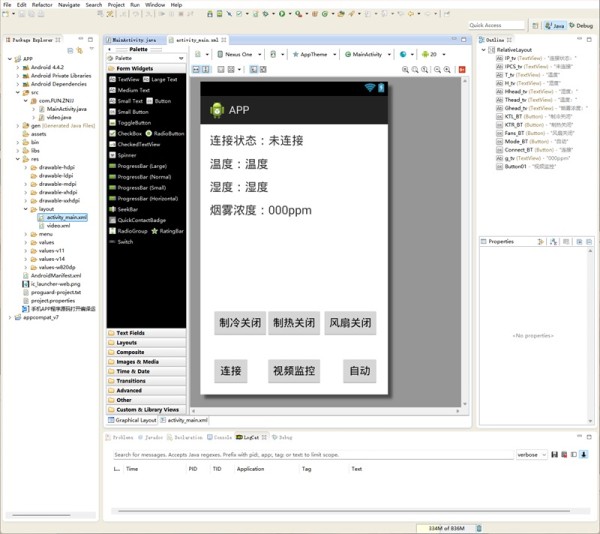The image size is (600, 534).
Task: Switch to the Debug perspective
Action: [581, 26]
